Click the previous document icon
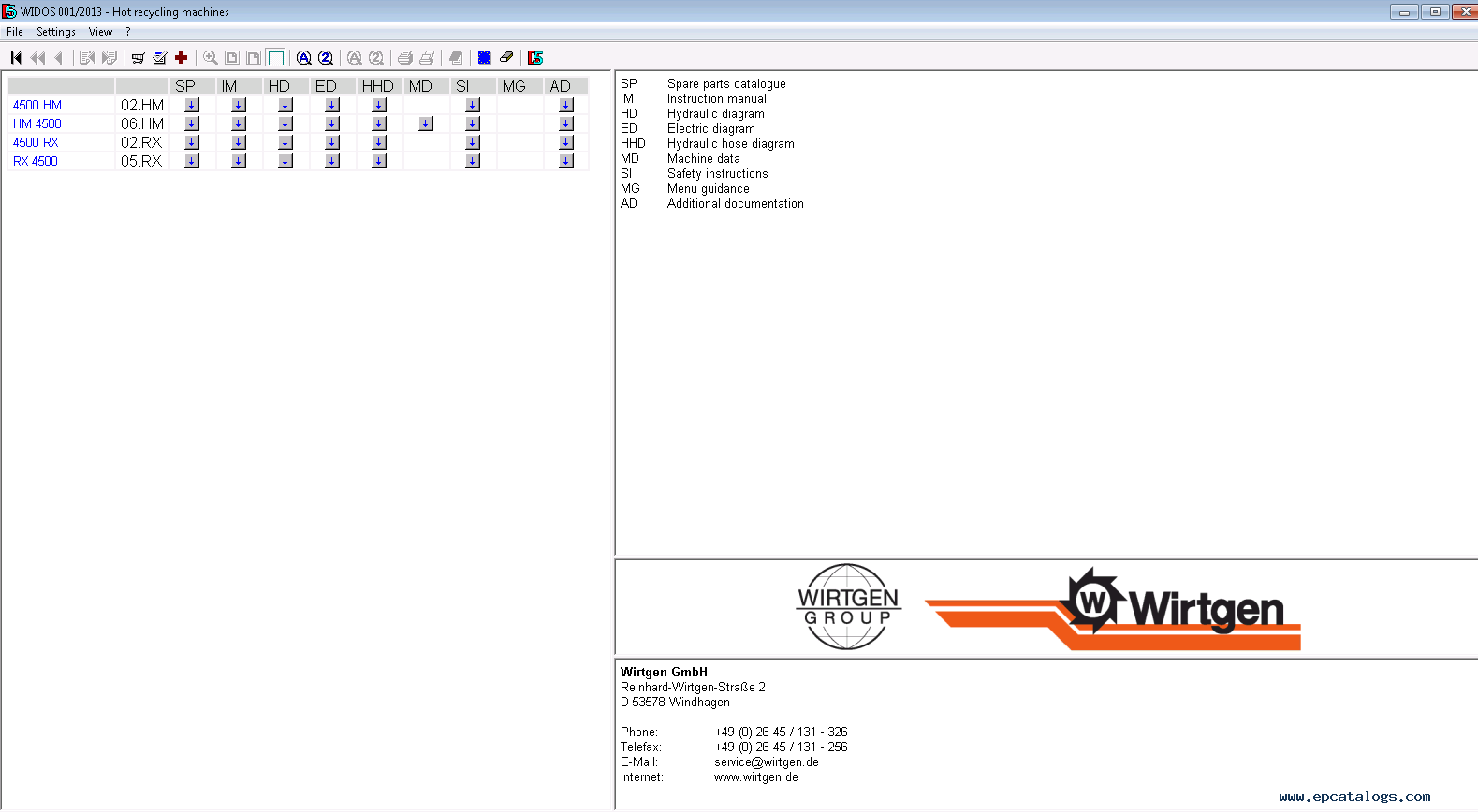The height and width of the screenshot is (812, 1478). pos(87,58)
